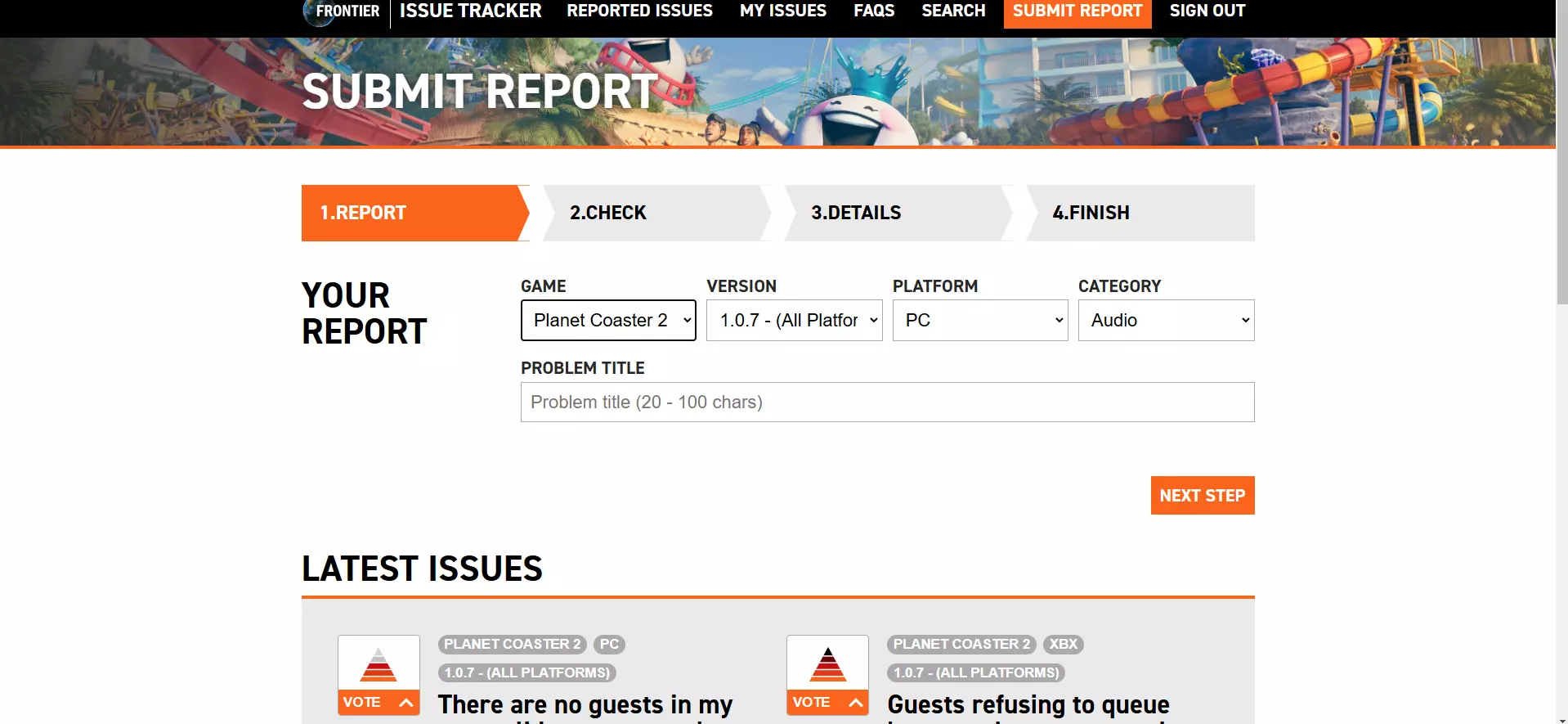
Task: Select the 2.Check step tab
Action: tap(656, 213)
